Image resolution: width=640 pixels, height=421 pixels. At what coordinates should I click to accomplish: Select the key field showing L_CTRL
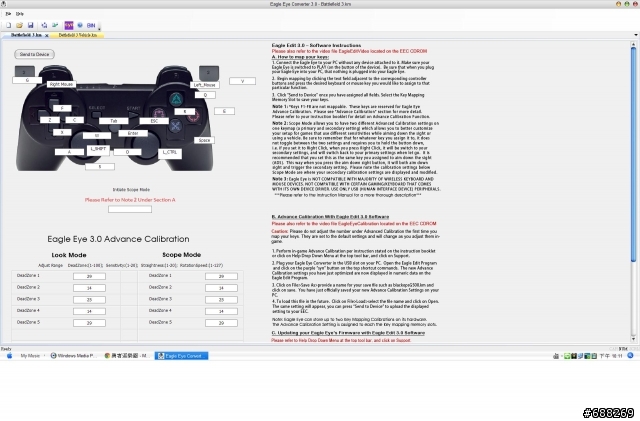tap(170, 154)
